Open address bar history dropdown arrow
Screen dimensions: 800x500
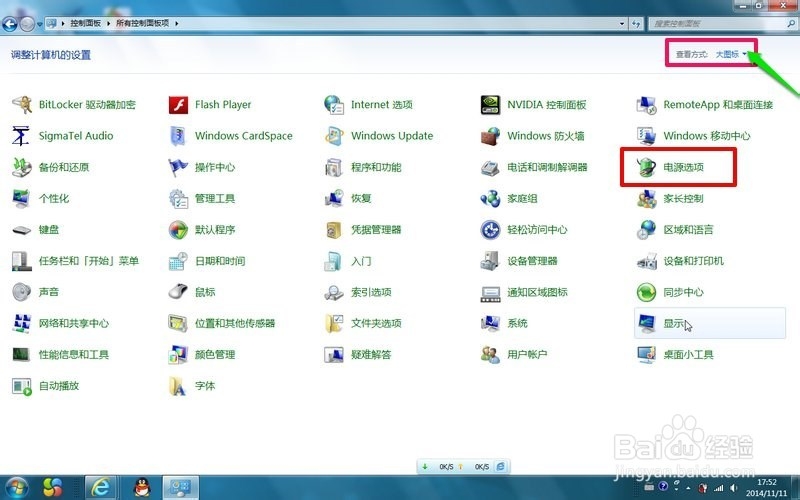pyautogui.click(x=622, y=23)
